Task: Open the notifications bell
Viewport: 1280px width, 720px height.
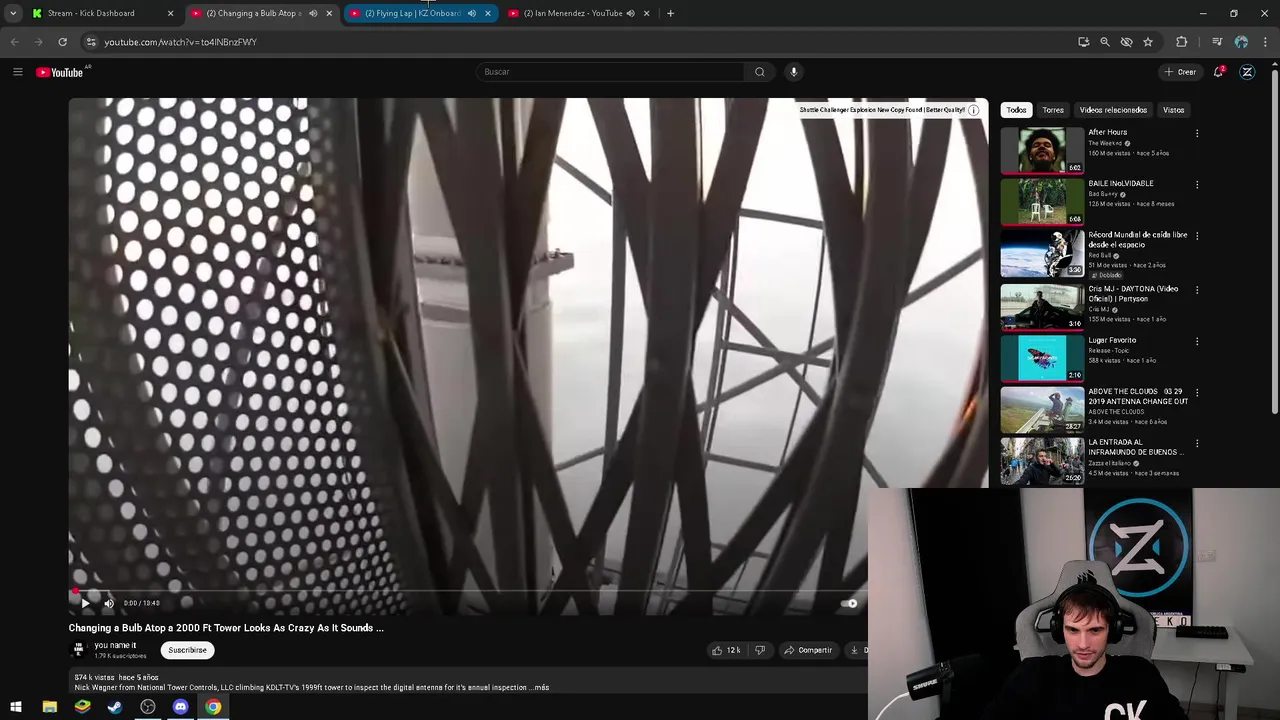Action: pos(1219,72)
